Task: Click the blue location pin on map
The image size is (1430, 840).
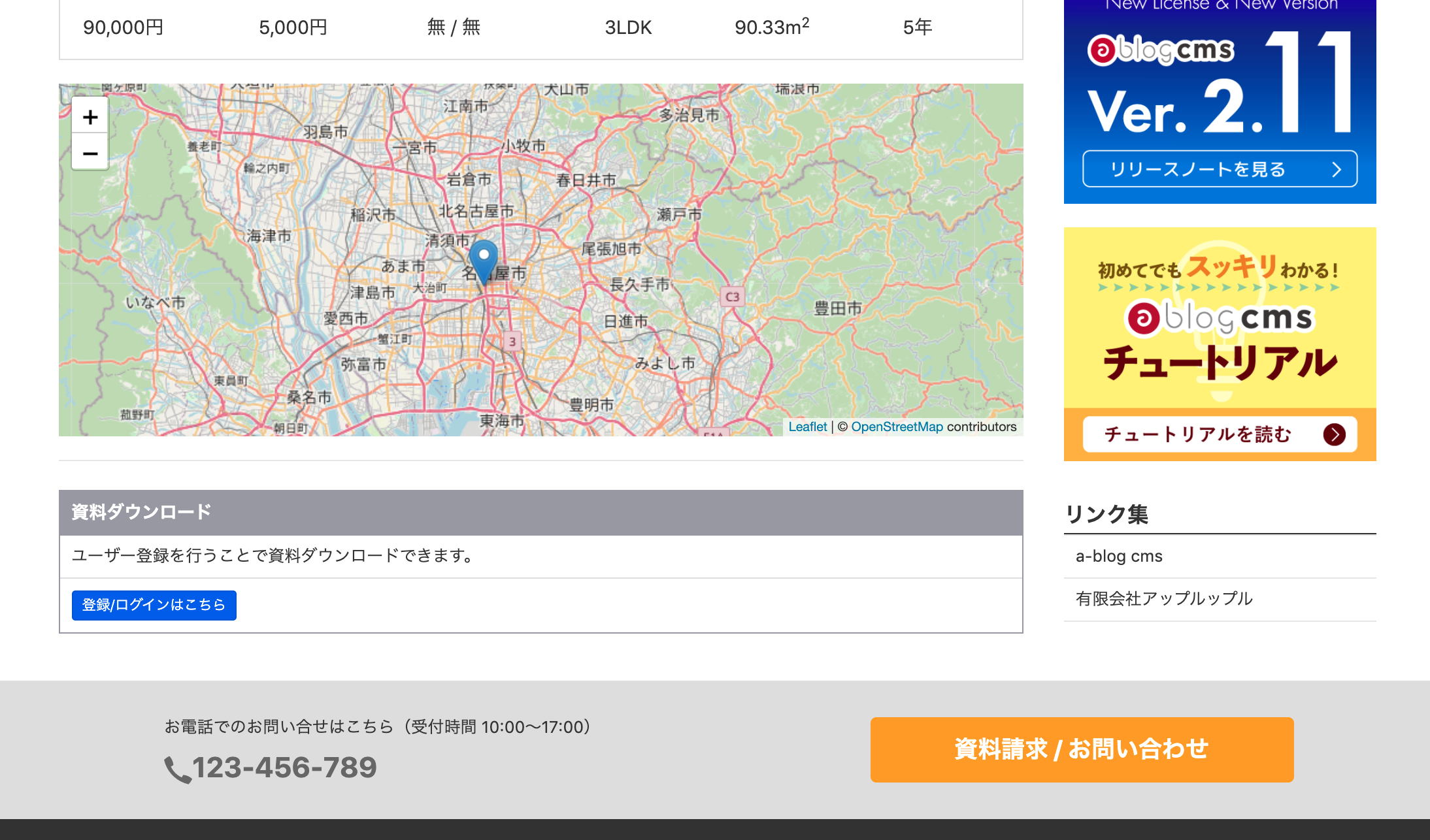Action: (484, 261)
